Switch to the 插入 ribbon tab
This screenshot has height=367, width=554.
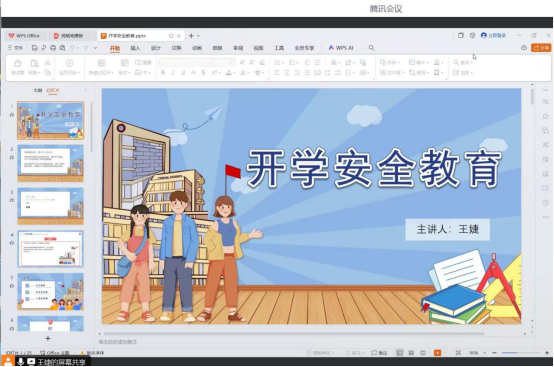(135, 48)
